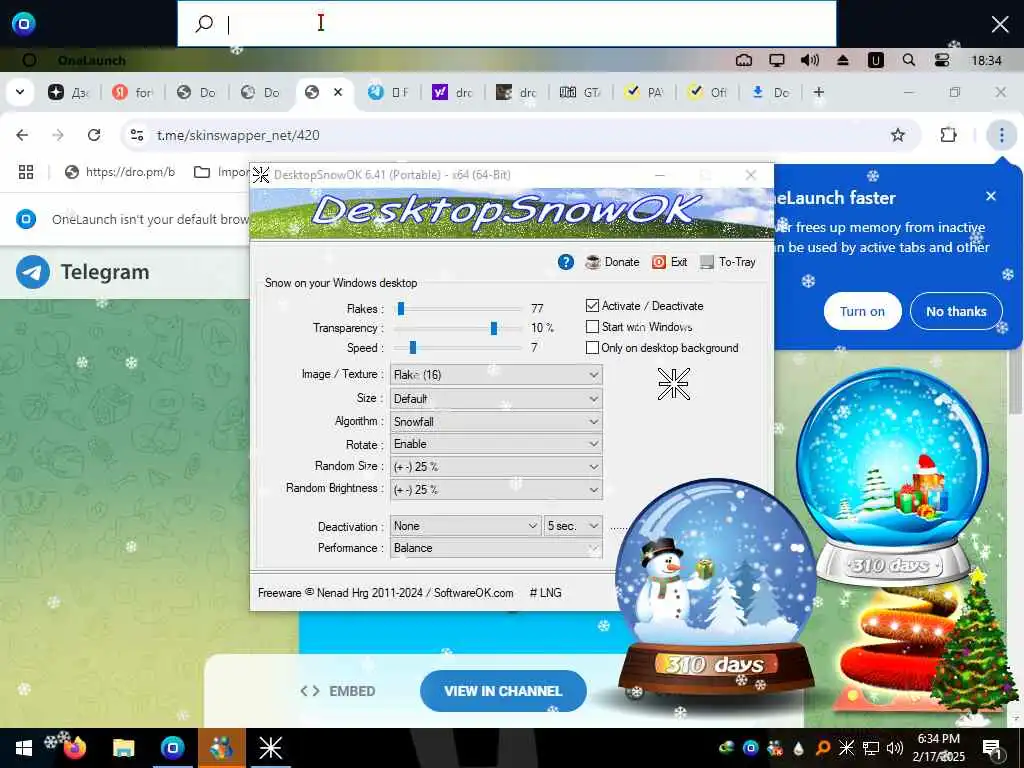Open the browser three-dot menu
1024x768 pixels.
[1001, 135]
